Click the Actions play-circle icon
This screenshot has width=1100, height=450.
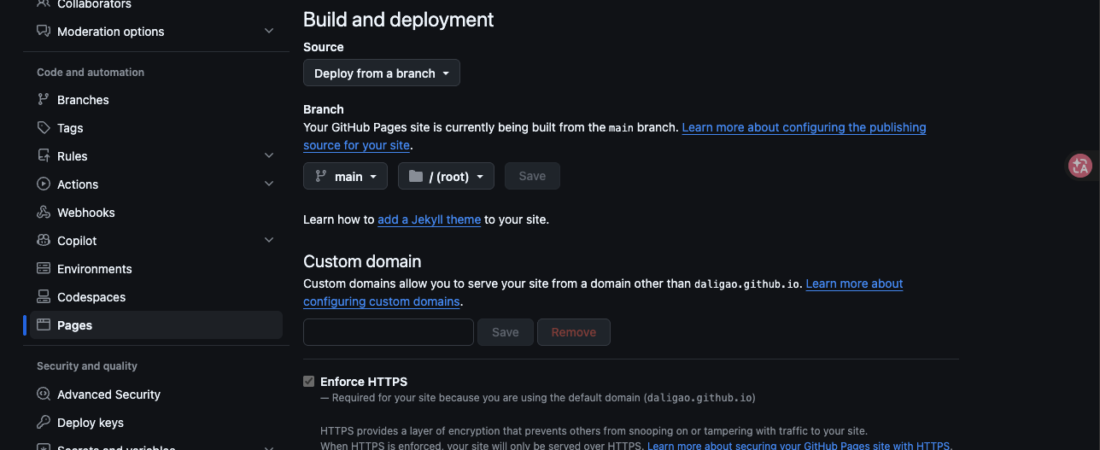(43, 184)
